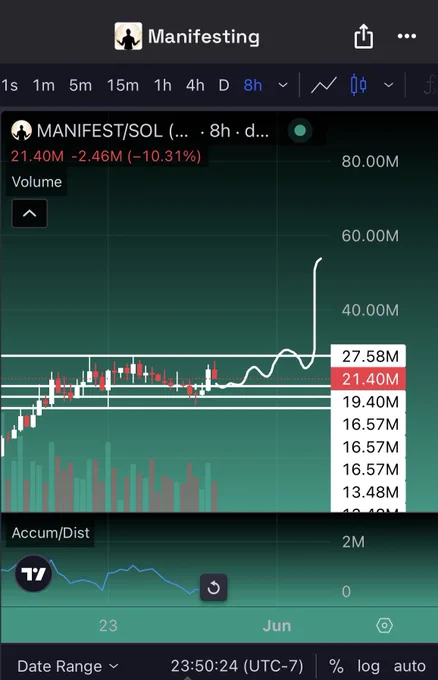Toggle the log scale mode
The width and height of the screenshot is (438, 680).
[x=368, y=666]
